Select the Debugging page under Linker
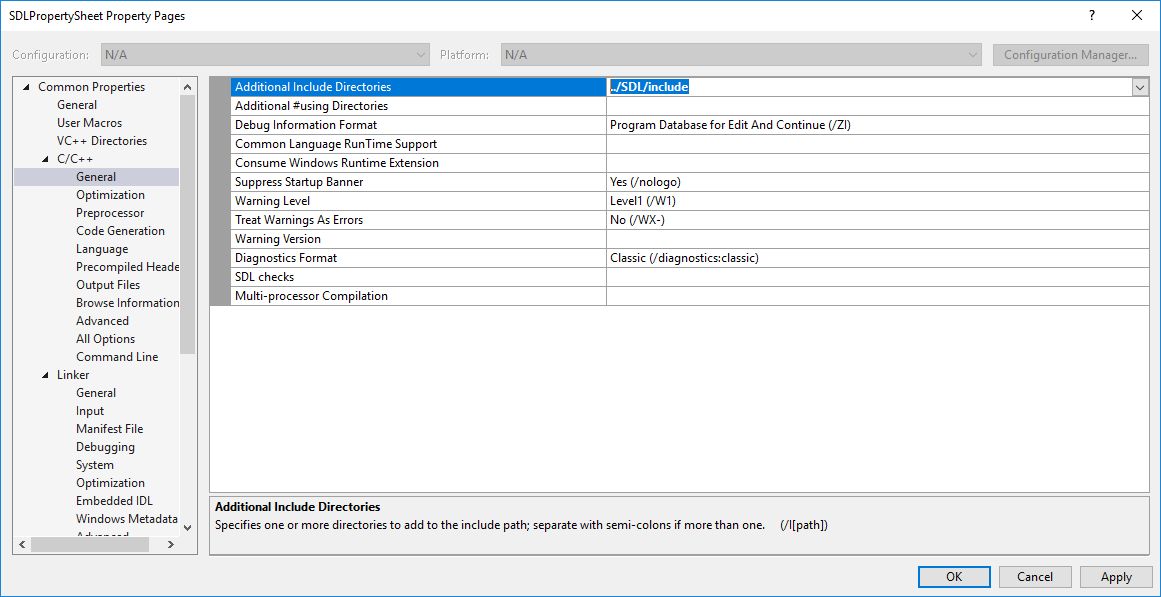This screenshot has width=1161, height=597. (x=104, y=446)
